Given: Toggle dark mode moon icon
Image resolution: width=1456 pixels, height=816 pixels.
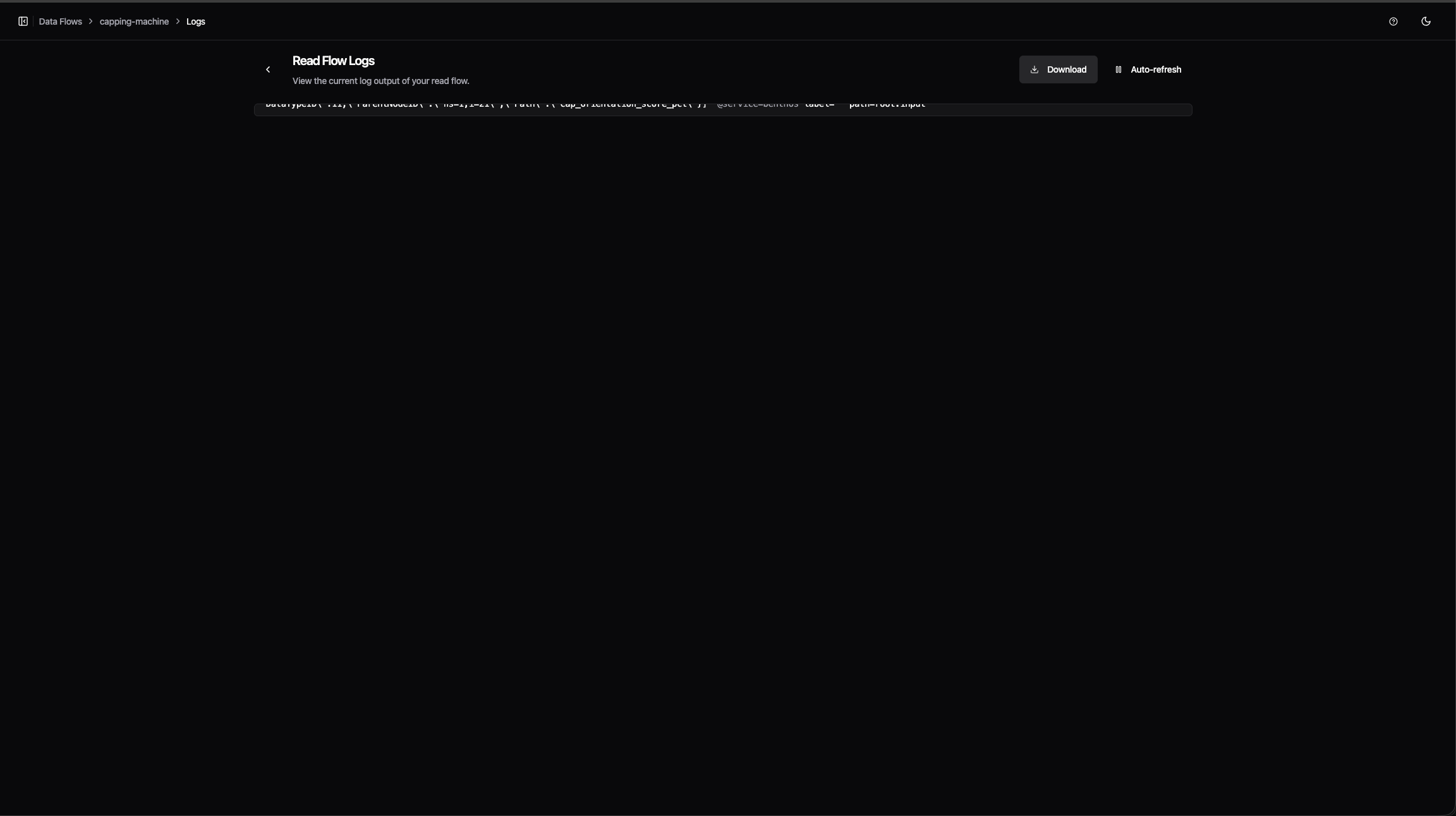Looking at the screenshot, I should pyautogui.click(x=1426, y=21).
